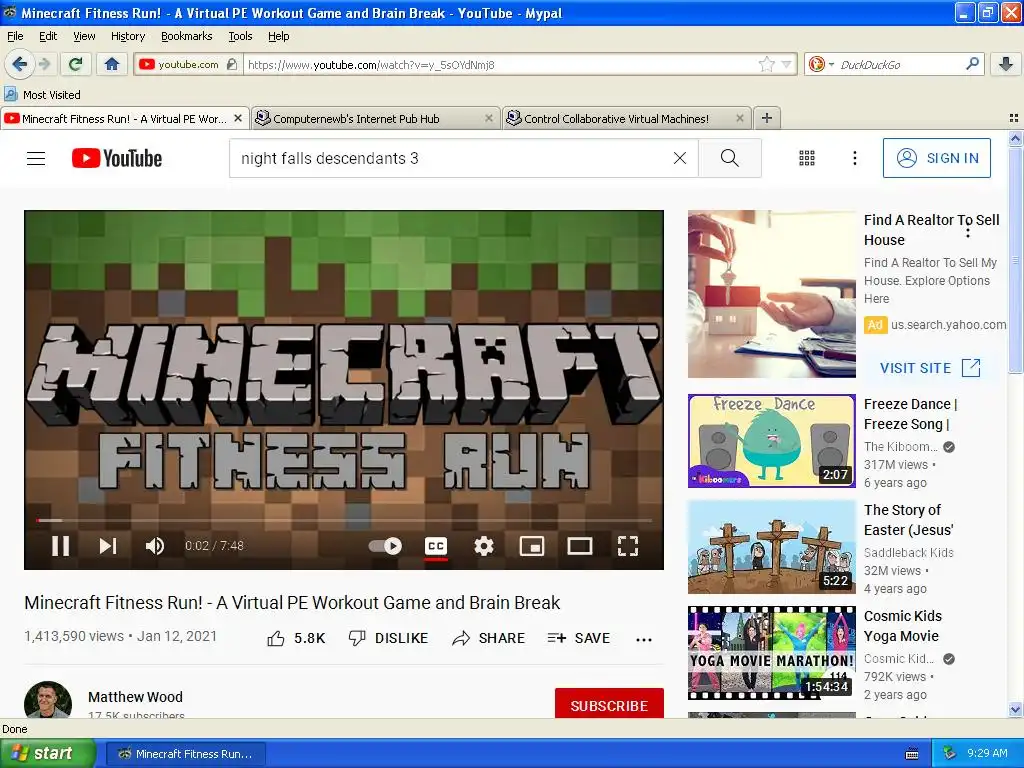Subscribe to Matthew Wood's channel
Image resolution: width=1024 pixels, height=768 pixels.
(609, 705)
